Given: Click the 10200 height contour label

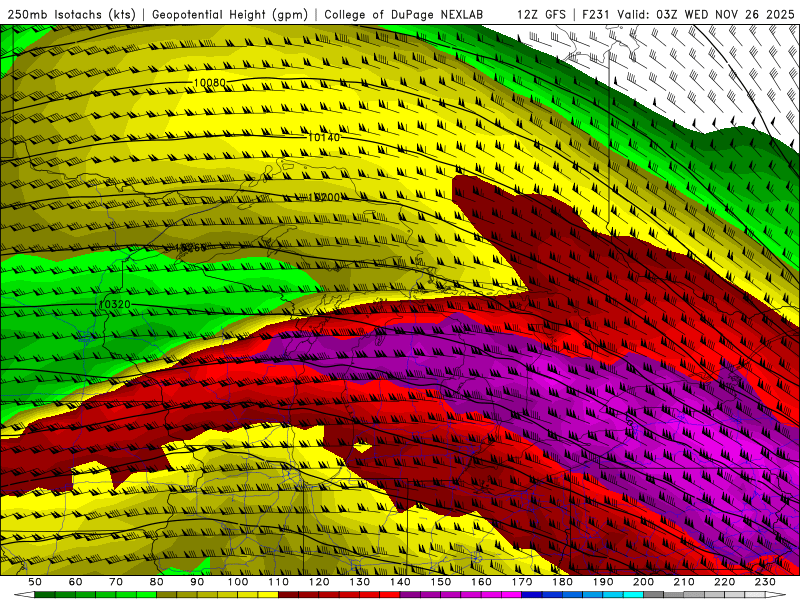Looking at the screenshot, I should (x=323, y=197).
